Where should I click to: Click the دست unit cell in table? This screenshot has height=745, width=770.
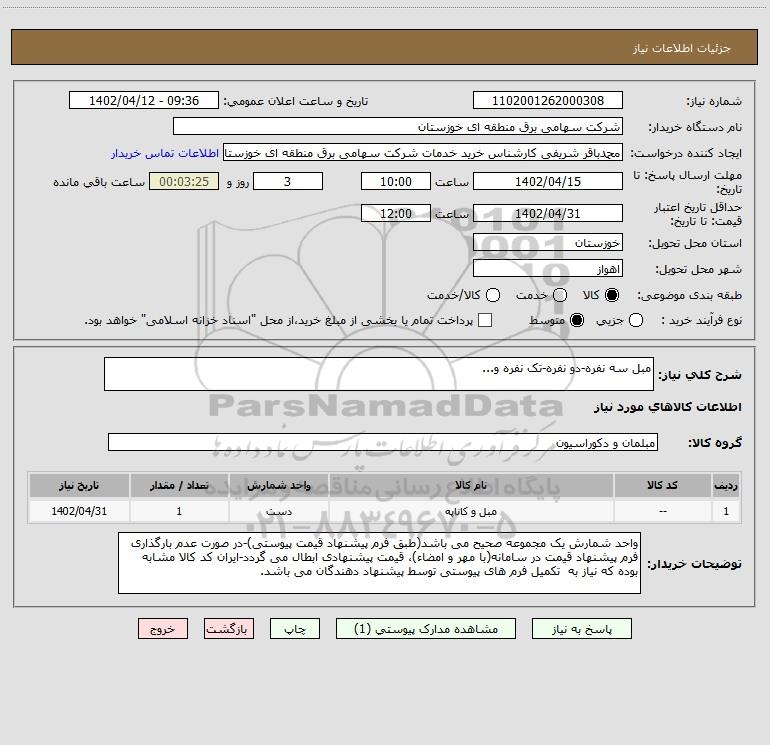[278, 511]
